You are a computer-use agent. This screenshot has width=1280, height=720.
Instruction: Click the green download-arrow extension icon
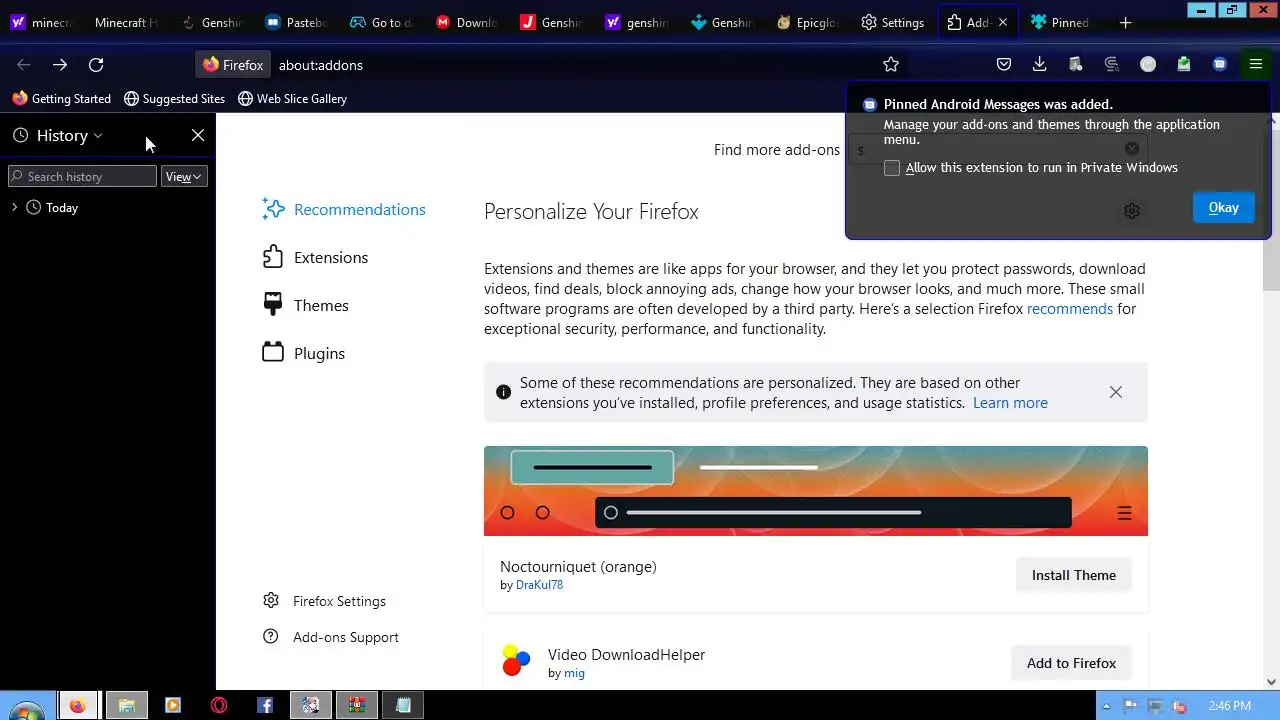click(1184, 64)
